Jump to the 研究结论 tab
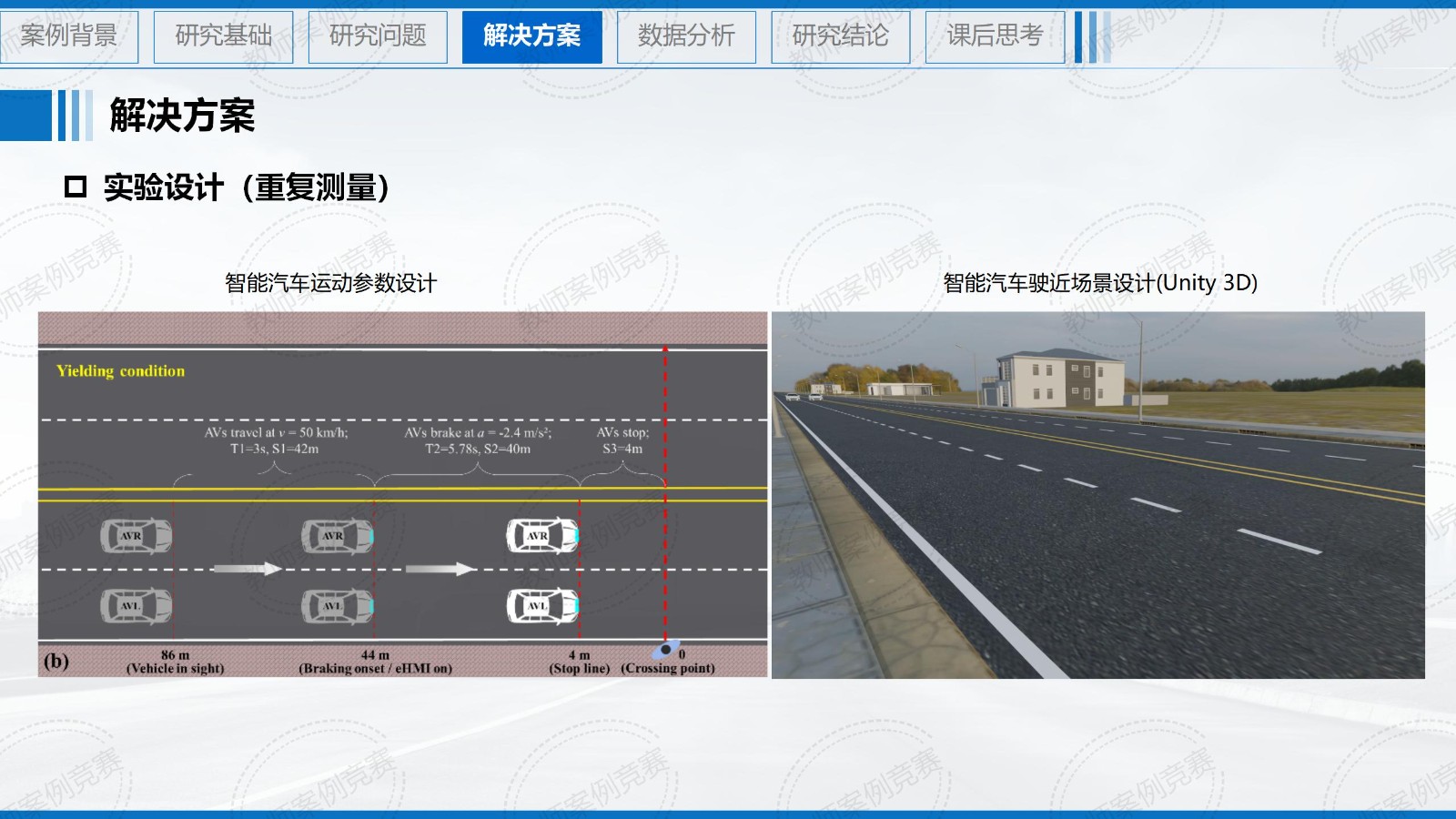The image size is (1456, 819). (x=840, y=36)
